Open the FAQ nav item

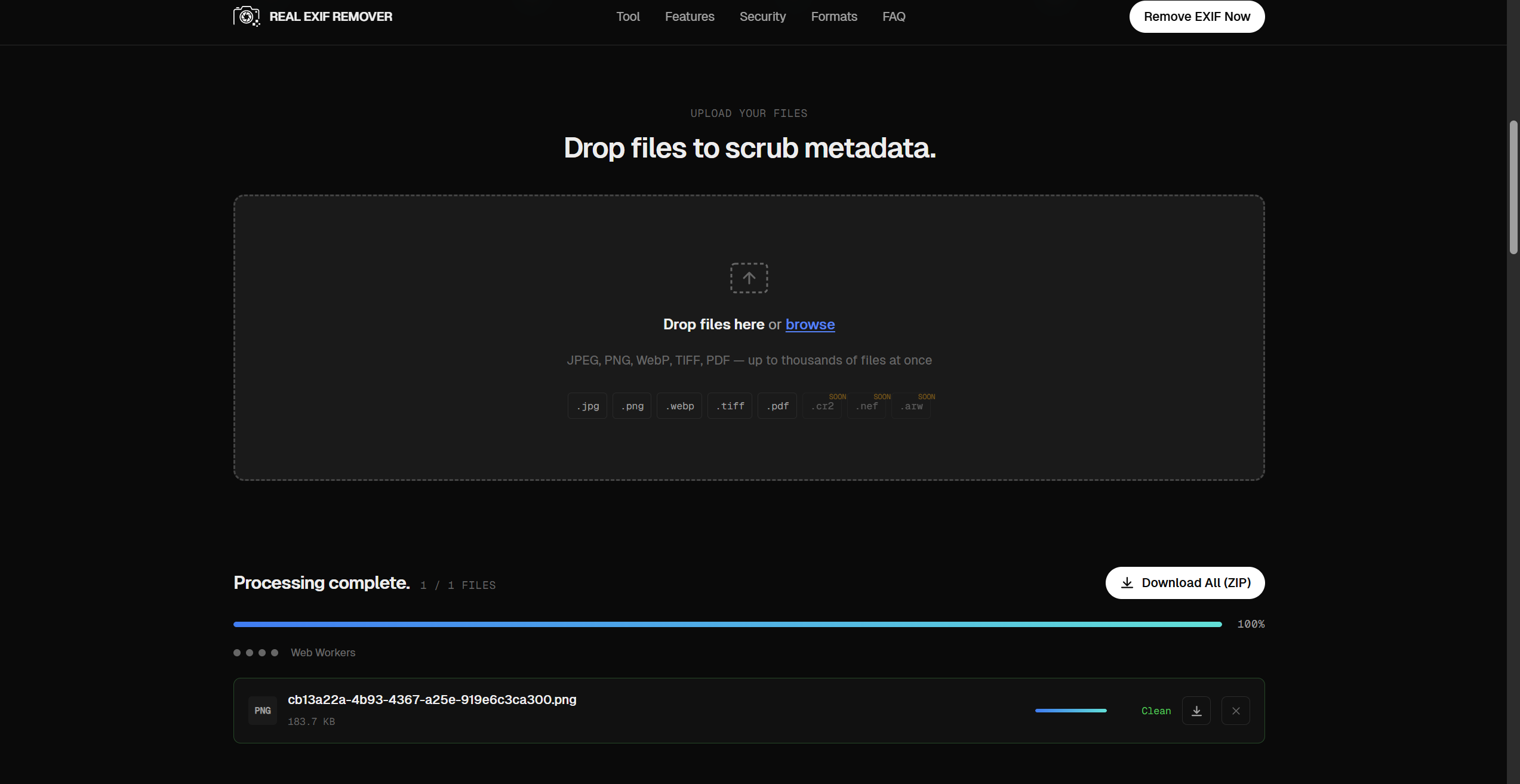894,17
